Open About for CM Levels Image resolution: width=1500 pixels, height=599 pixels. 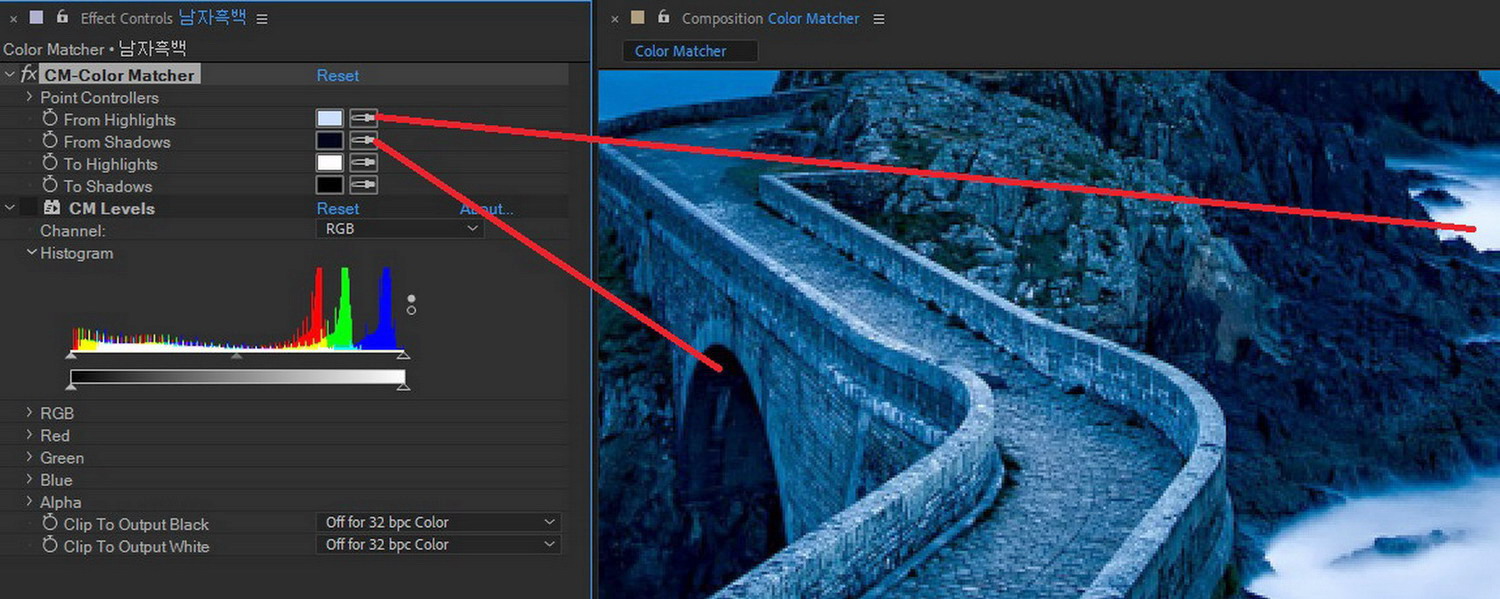[x=487, y=208]
